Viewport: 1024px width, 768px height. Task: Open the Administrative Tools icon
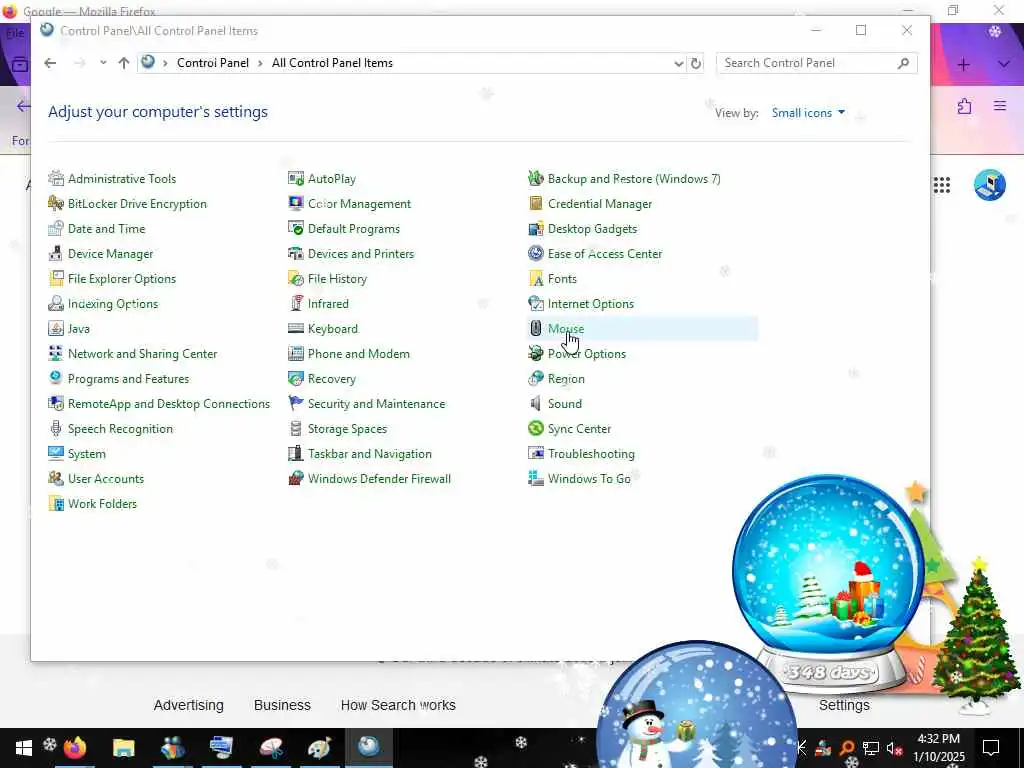coord(56,178)
